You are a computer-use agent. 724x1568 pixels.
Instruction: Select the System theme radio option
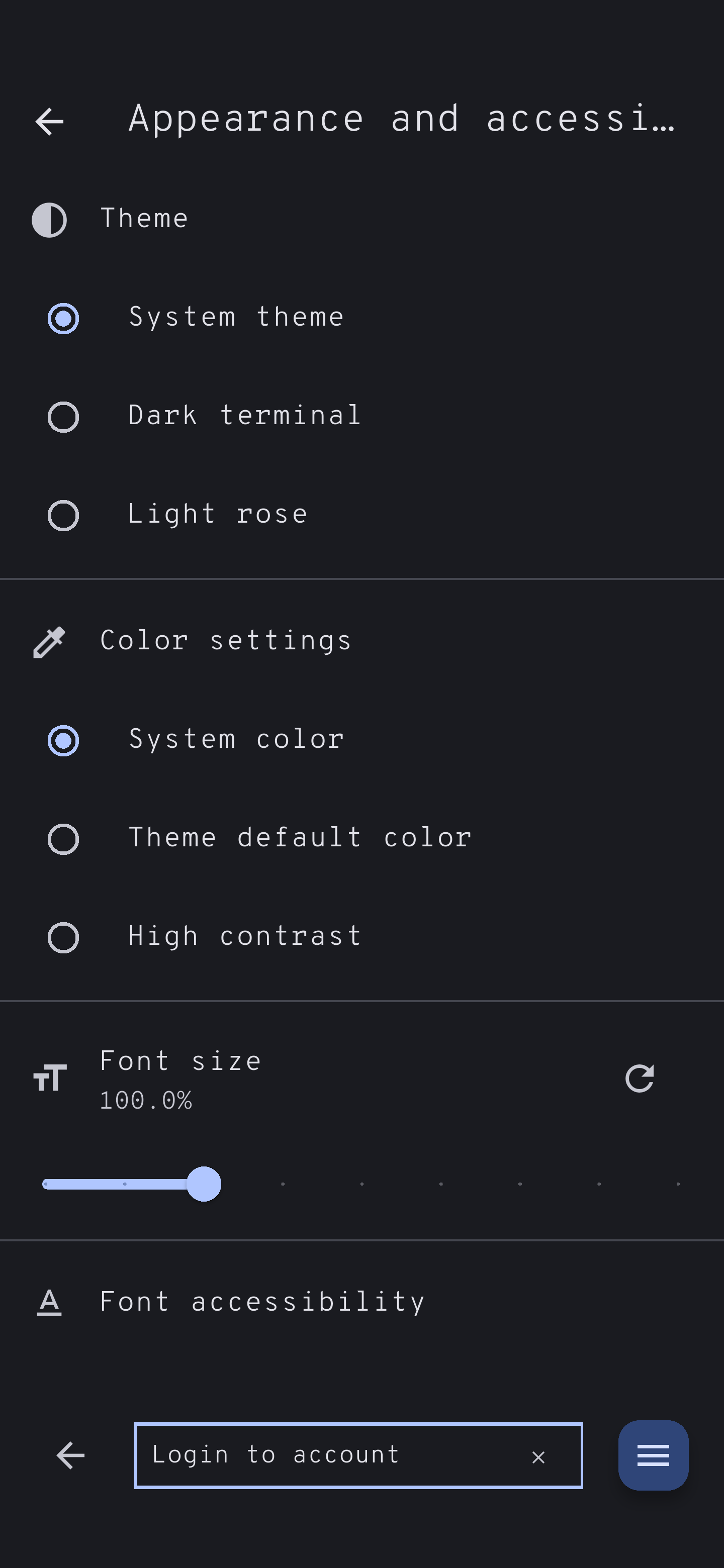[63, 318]
